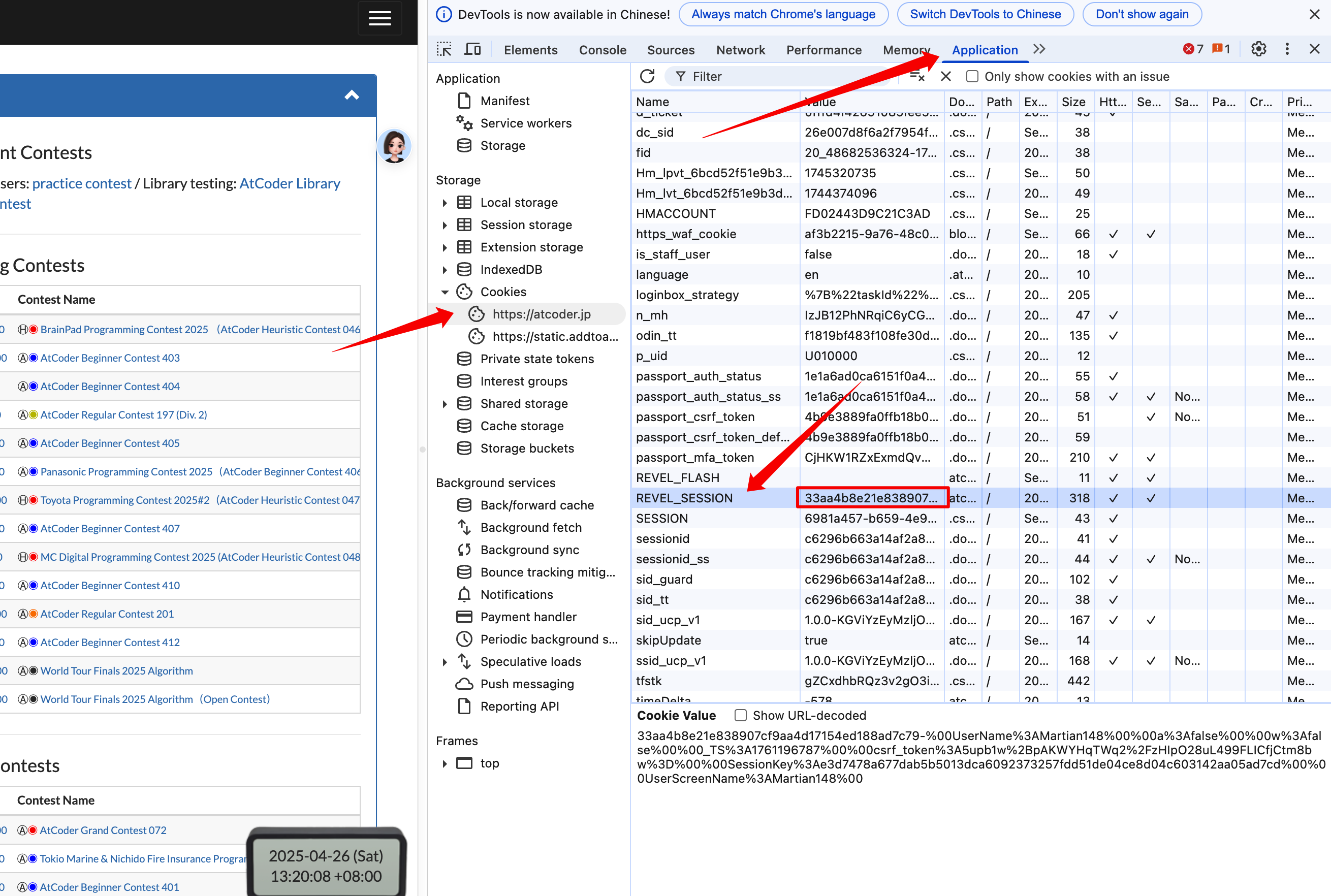Viewport: 1331px width, 896px height.
Task: Open Storage buckets
Action: pos(527,449)
